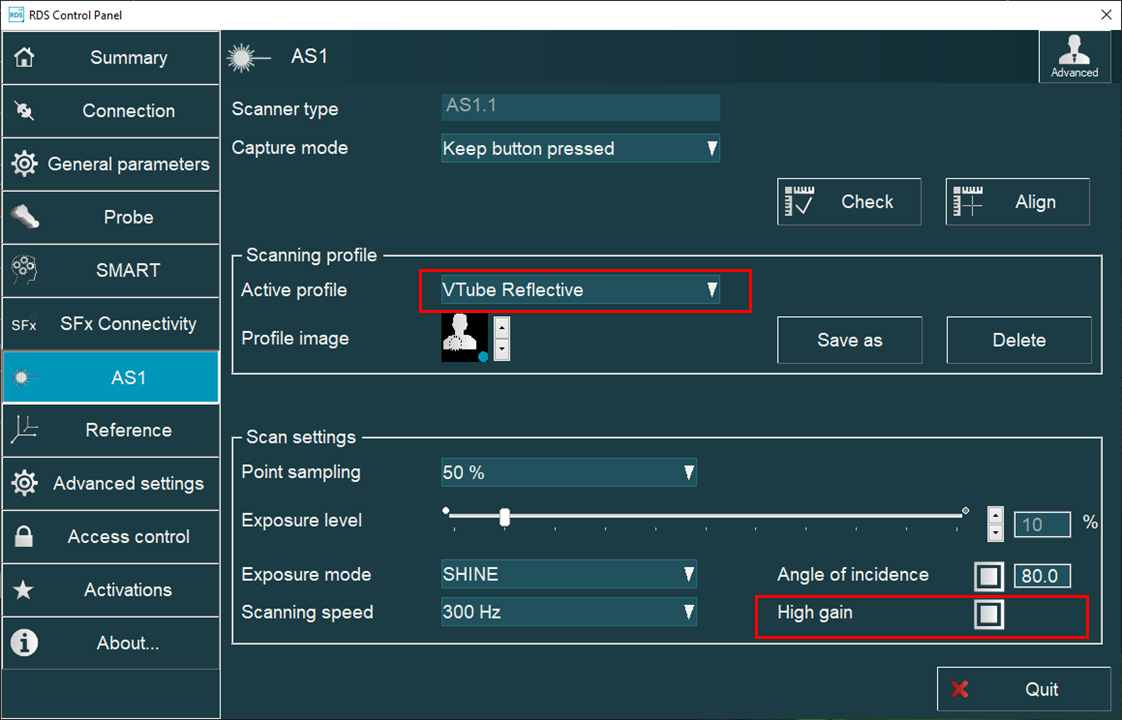Image resolution: width=1122 pixels, height=720 pixels.
Task: Switch to Advanced user mode
Action: click(1074, 57)
